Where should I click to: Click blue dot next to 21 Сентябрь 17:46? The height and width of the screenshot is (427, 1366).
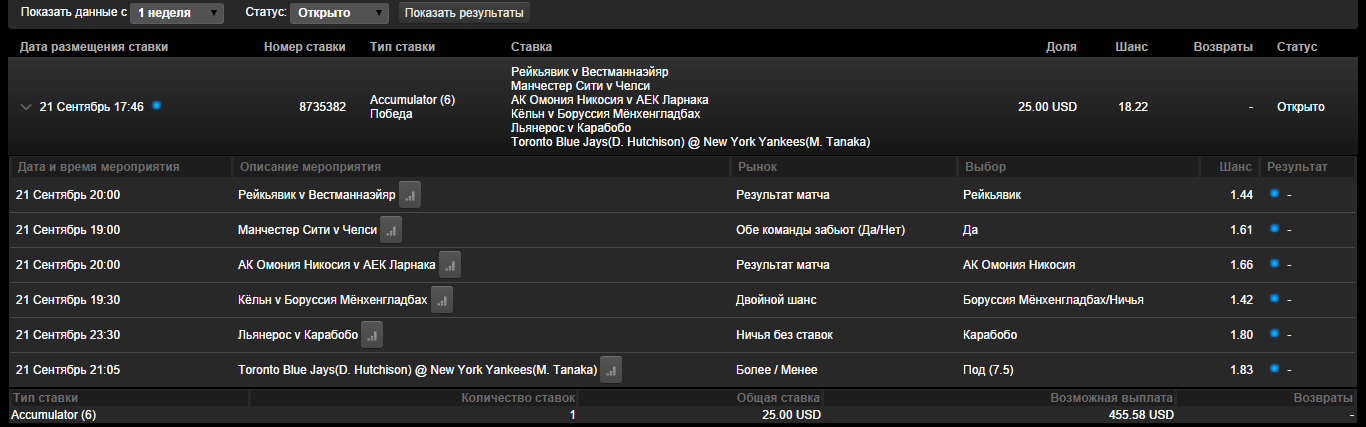coord(157,105)
